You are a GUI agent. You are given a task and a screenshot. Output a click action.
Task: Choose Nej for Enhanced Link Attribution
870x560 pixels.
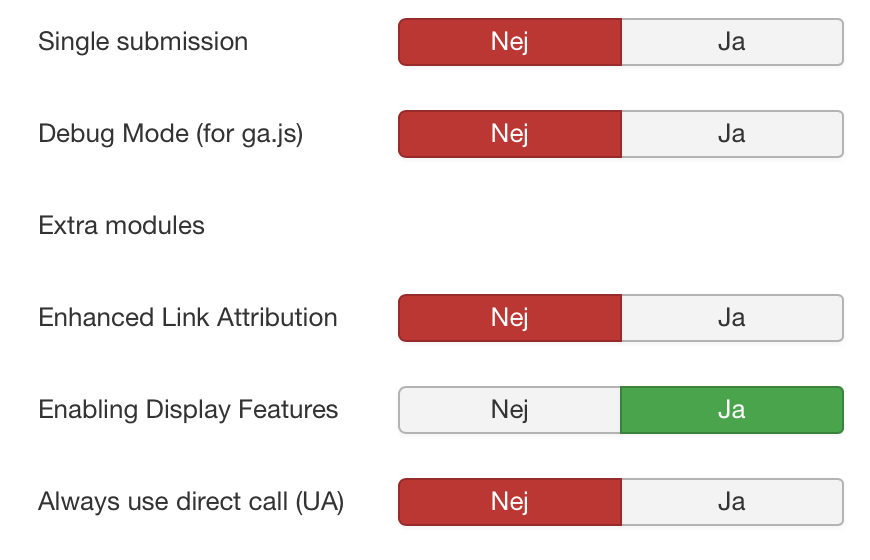(510, 318)
